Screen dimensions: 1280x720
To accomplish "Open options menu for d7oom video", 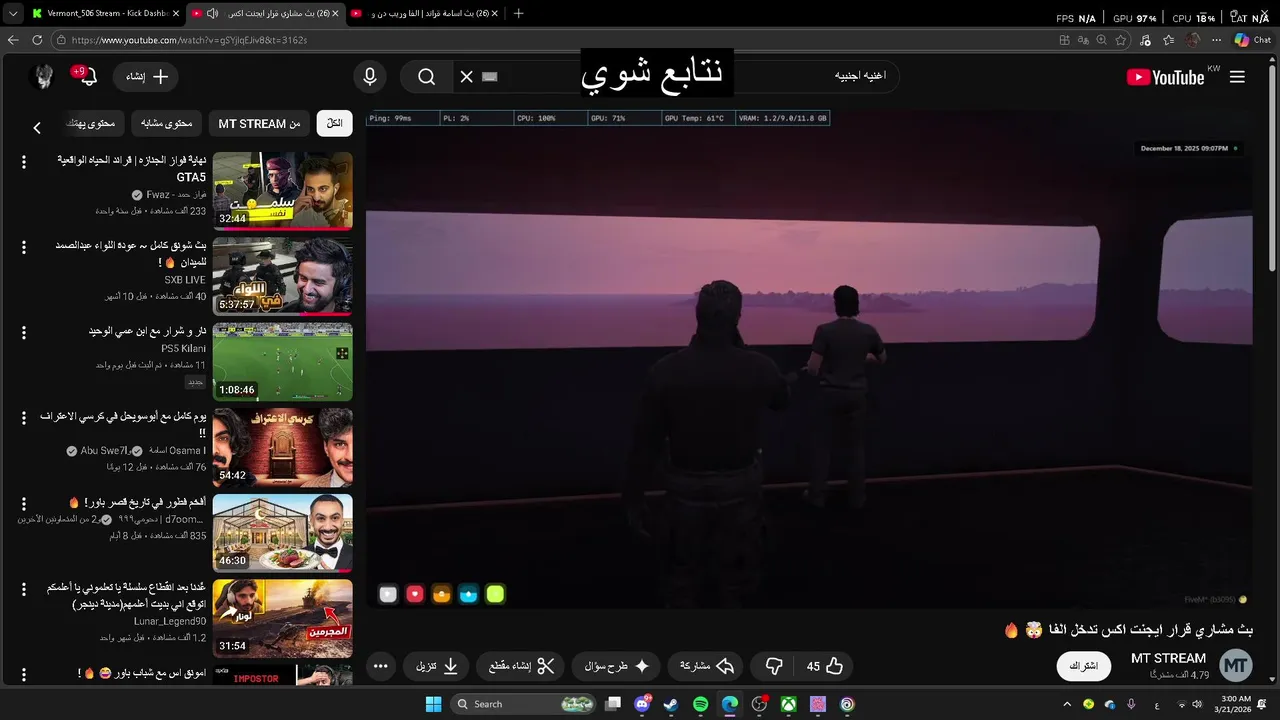I will (24, 503).
